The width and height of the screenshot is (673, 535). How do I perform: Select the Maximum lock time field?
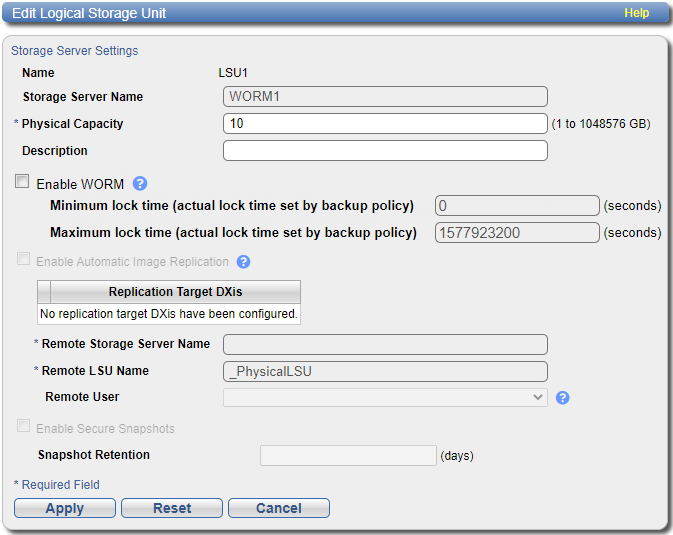coord(517,233)
